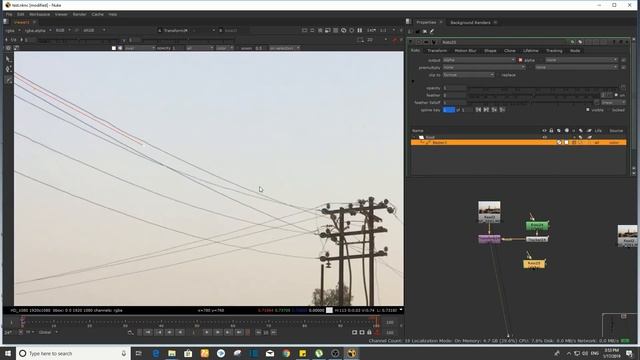Open the Tracking tab
The image size is (640, 360).
554,51
